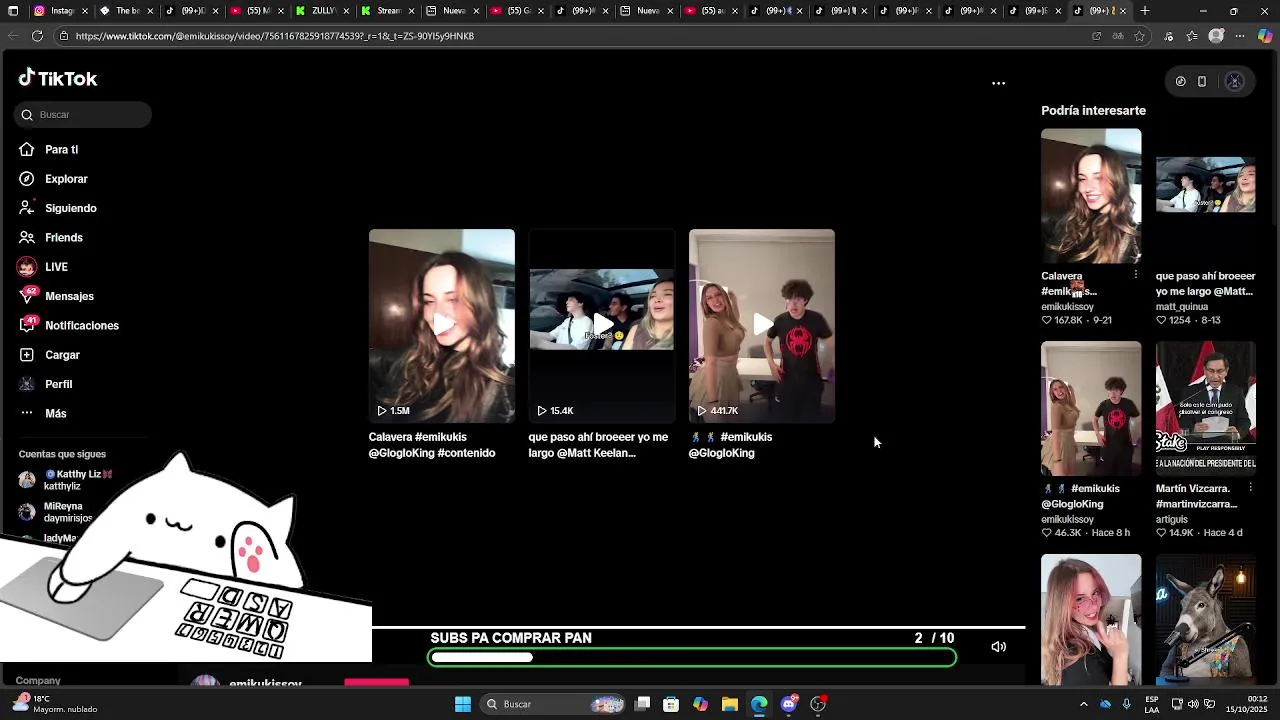The image size is (1280, 720).
Task: Open Task View from taskbar
Action: tap(643, 704)
